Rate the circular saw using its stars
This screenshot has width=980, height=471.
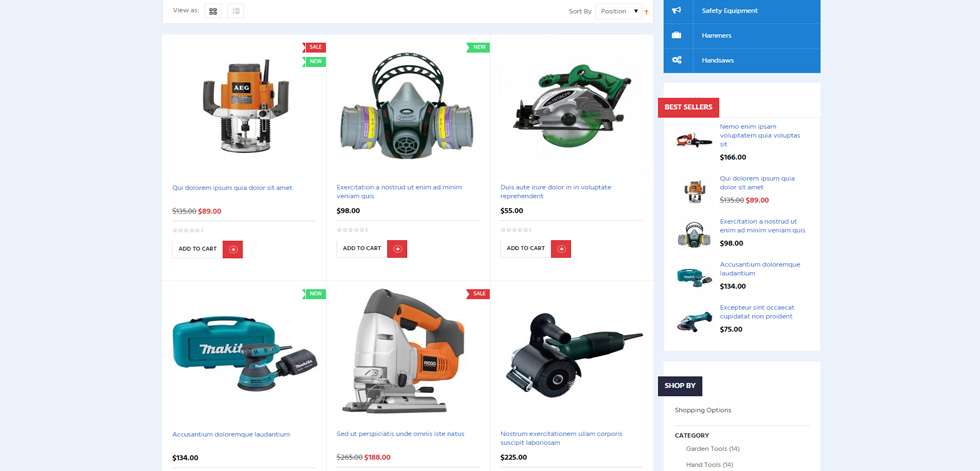pyautogui.click(x=515, y=231)
